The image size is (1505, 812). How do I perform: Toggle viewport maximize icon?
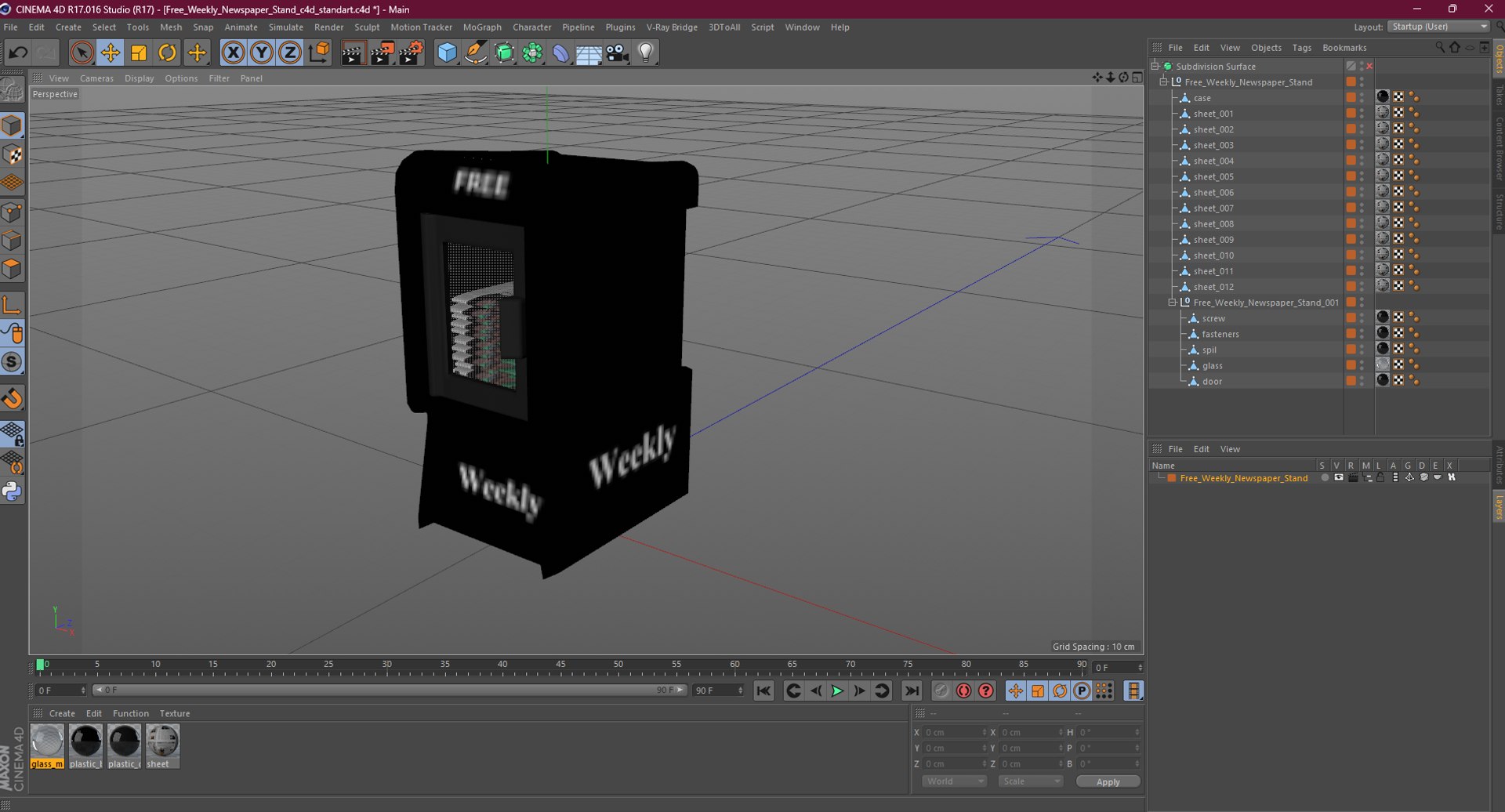tap(1137, 78)
